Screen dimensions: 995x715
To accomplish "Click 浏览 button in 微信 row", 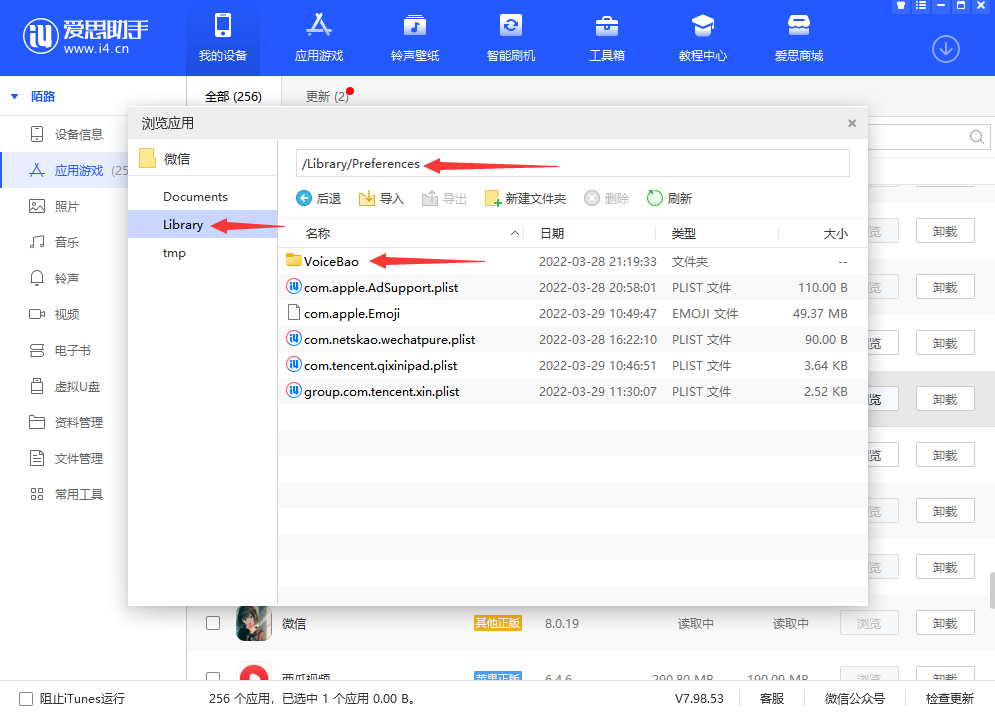I will coord(869,624).
